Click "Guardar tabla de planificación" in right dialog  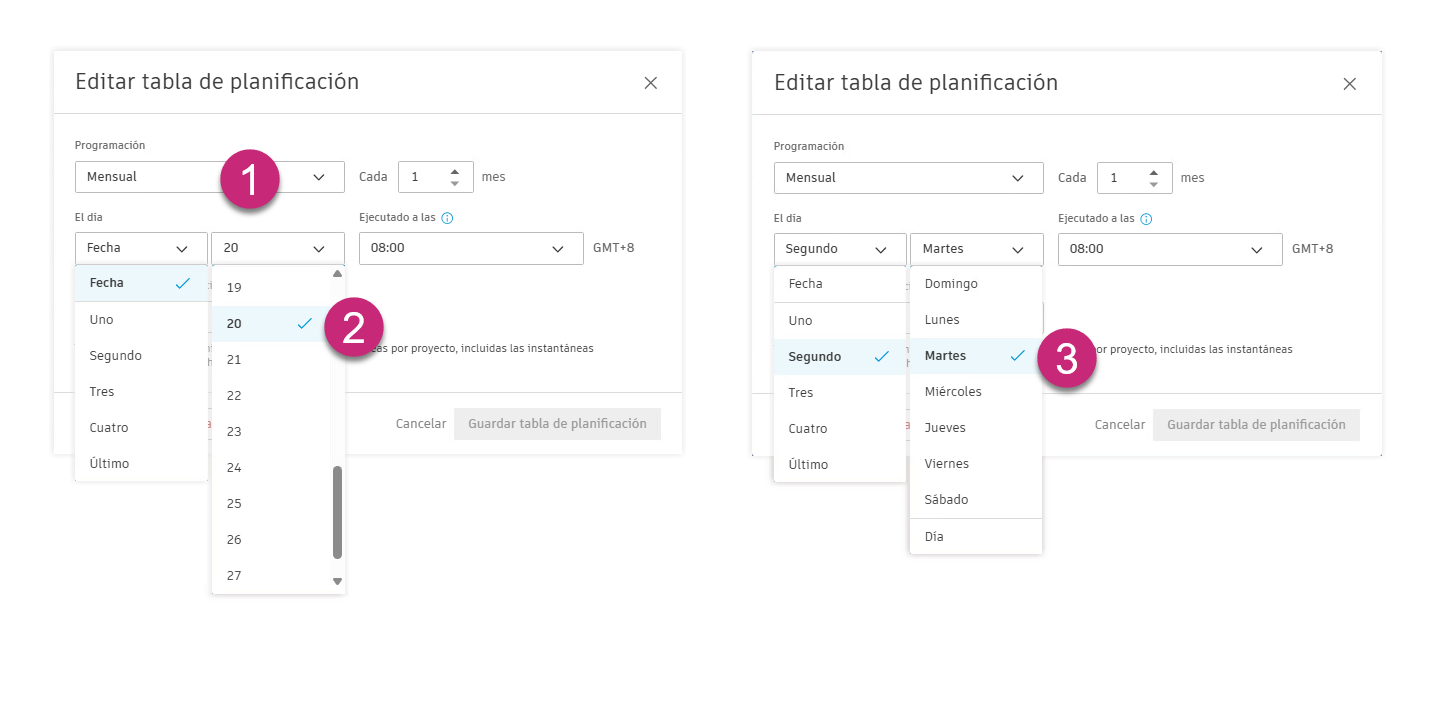[x=1256, y=424]
